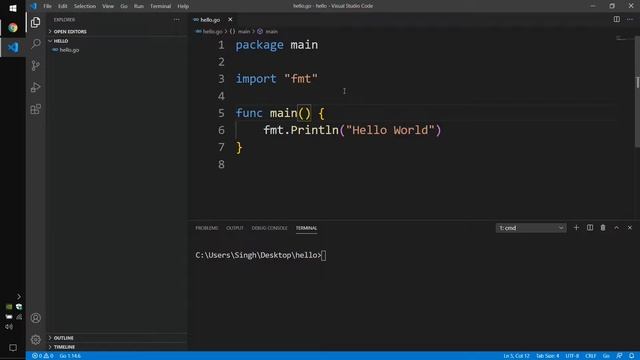Open the Action Center notification icon
The height and width of the screenshot is (360, 640).
point(13,348)
